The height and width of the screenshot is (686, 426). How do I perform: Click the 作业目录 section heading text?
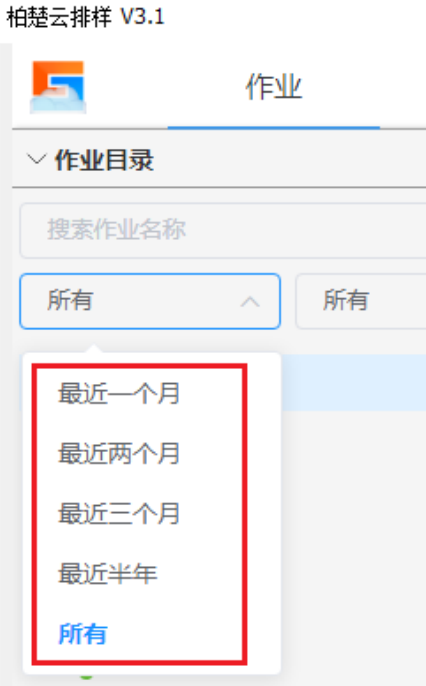point(104,160)
